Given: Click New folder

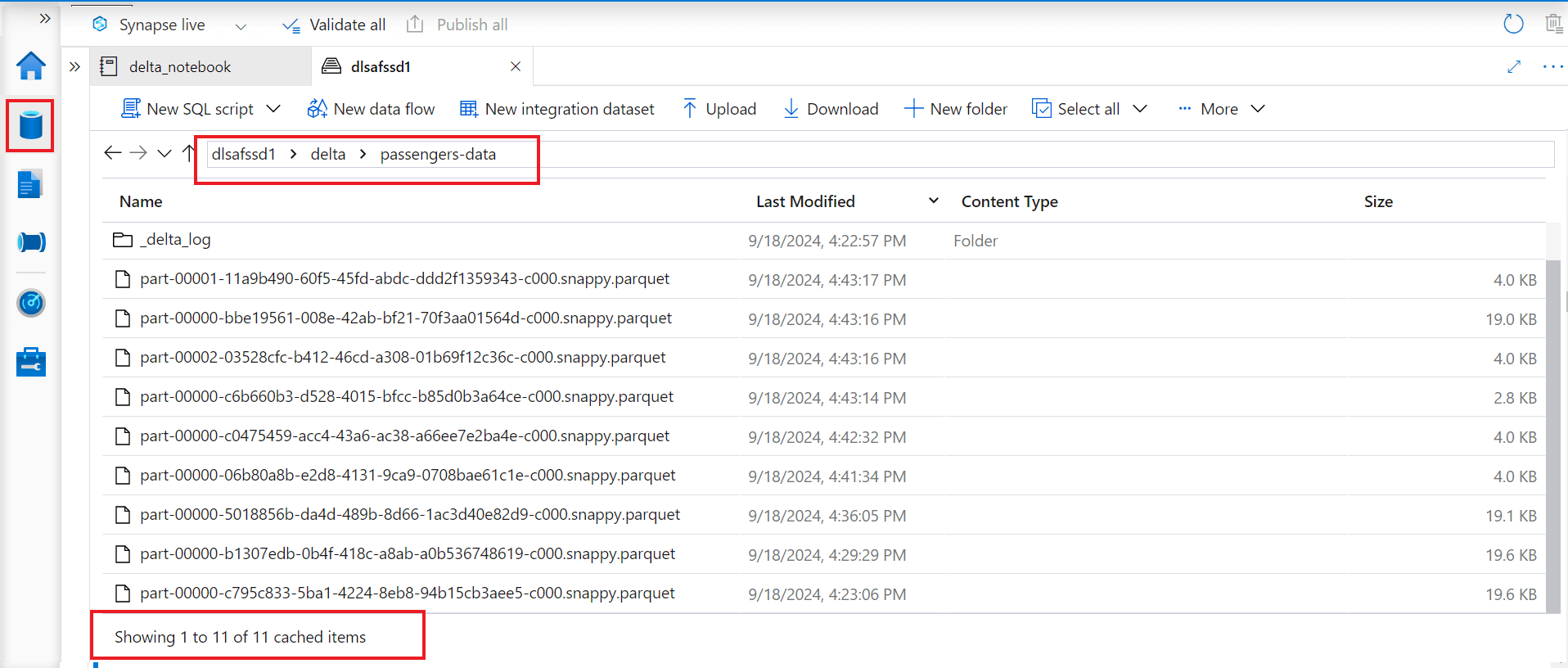Looking at the screenshot, I should point(956,109).
